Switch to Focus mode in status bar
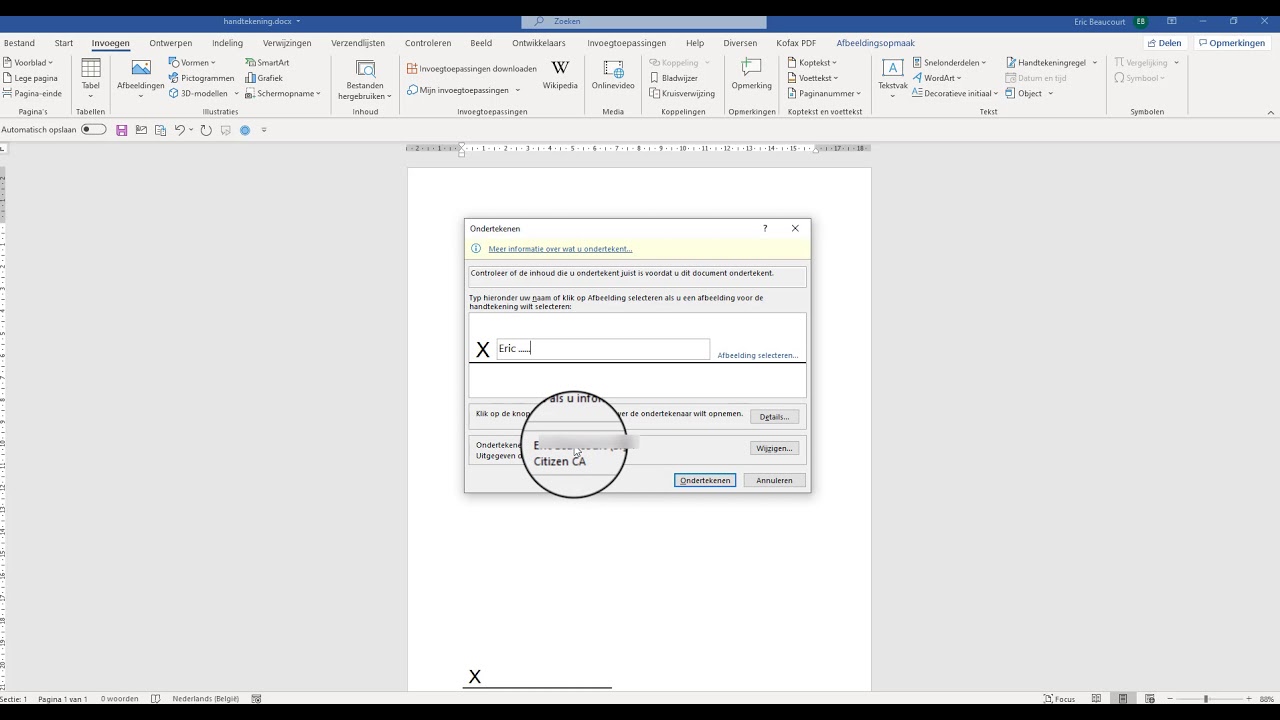 1059,699
